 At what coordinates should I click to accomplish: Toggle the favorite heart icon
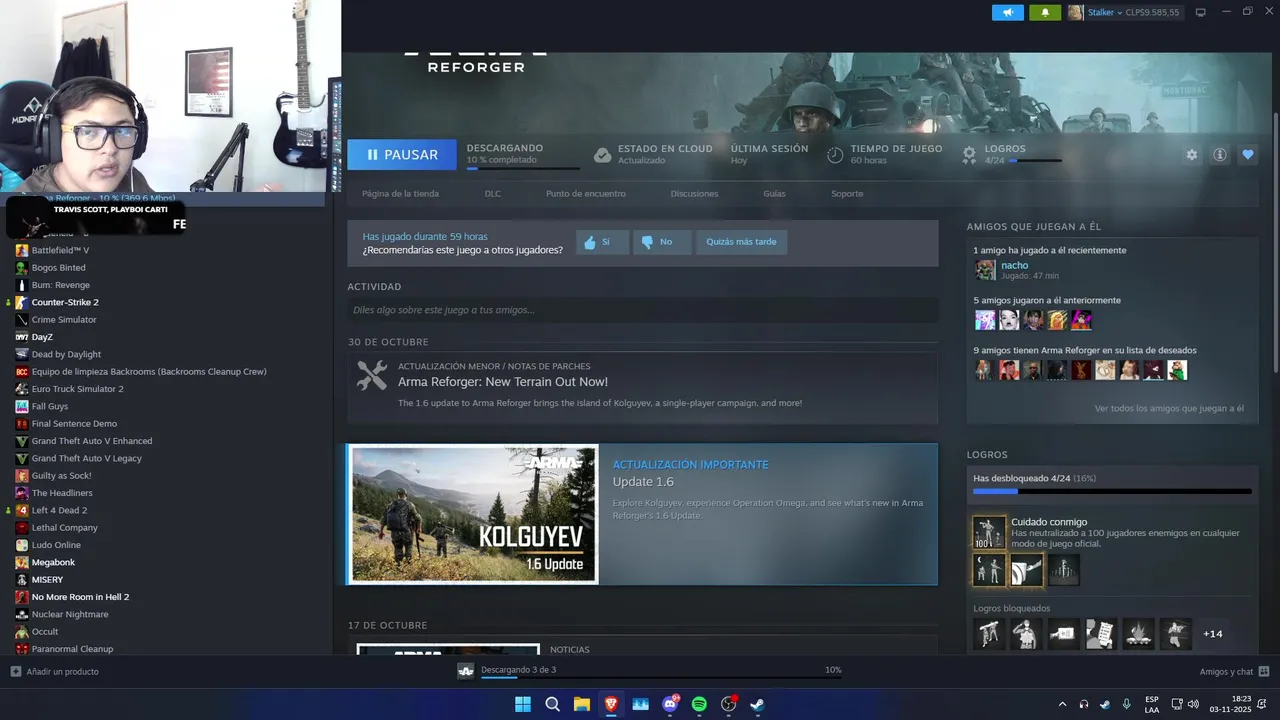coord(1247,155)
